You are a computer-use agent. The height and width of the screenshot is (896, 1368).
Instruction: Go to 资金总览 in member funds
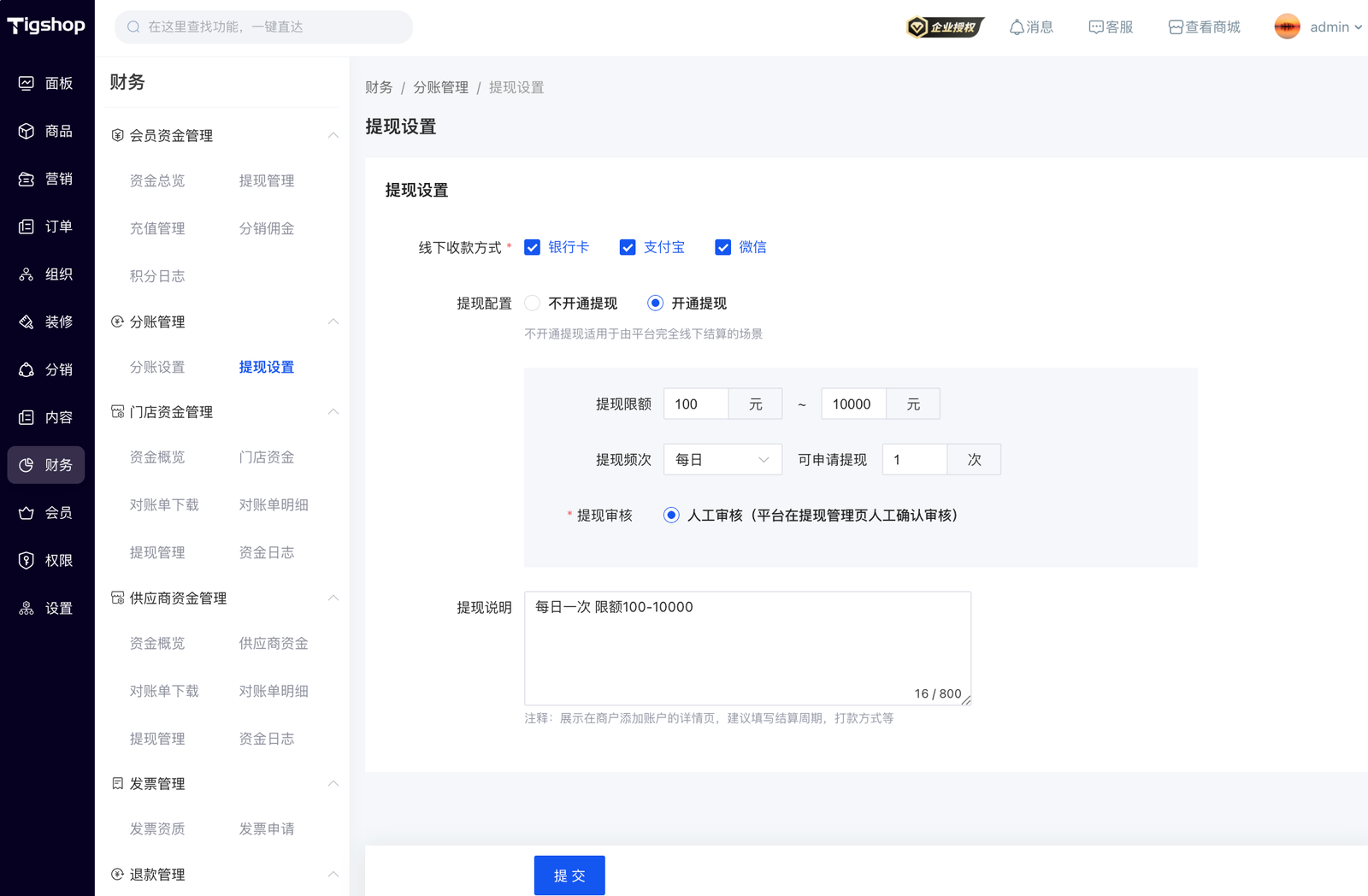157,180
